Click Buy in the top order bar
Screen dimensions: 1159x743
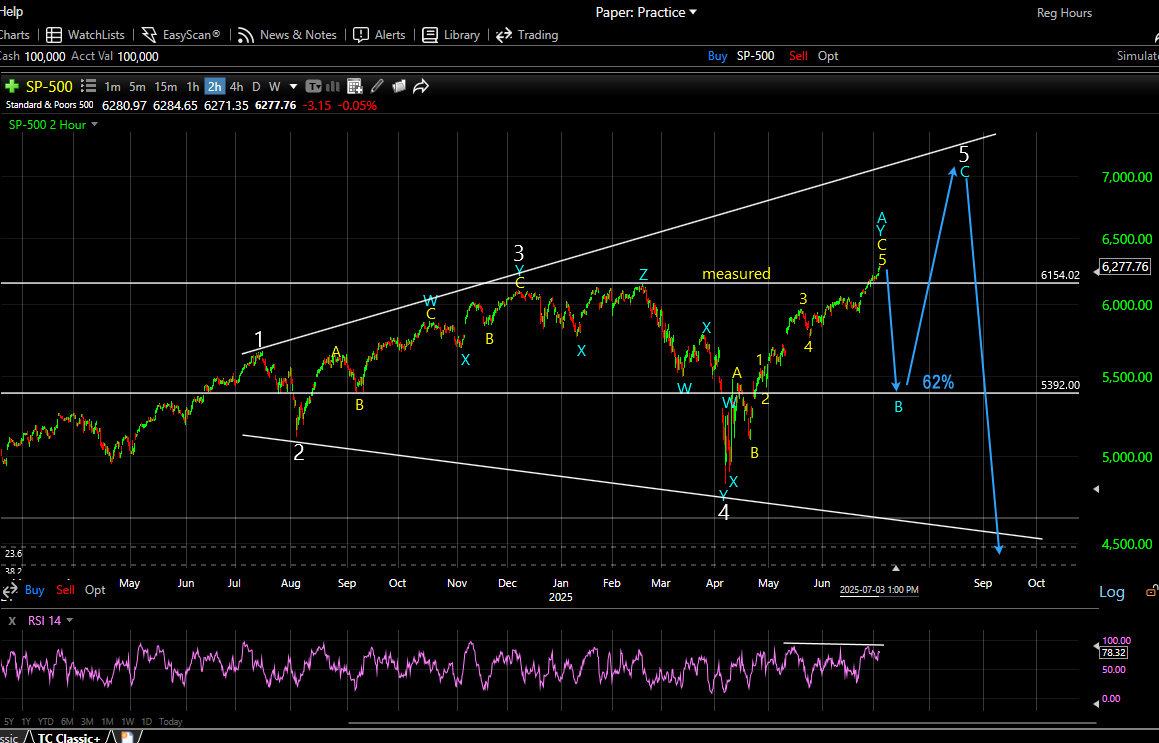[x=717, y=56]
